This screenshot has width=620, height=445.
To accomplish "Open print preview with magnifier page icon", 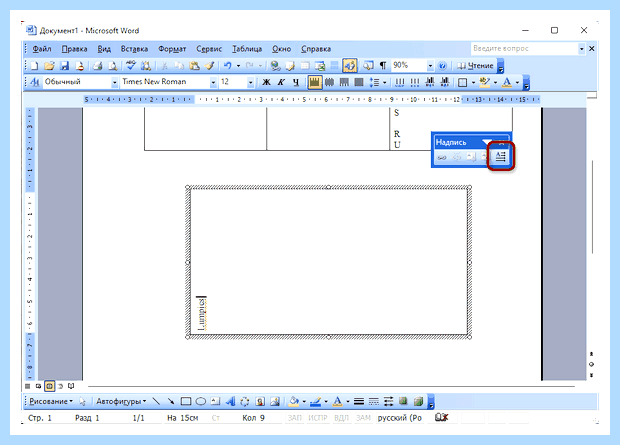I will [x=113, y=66].
